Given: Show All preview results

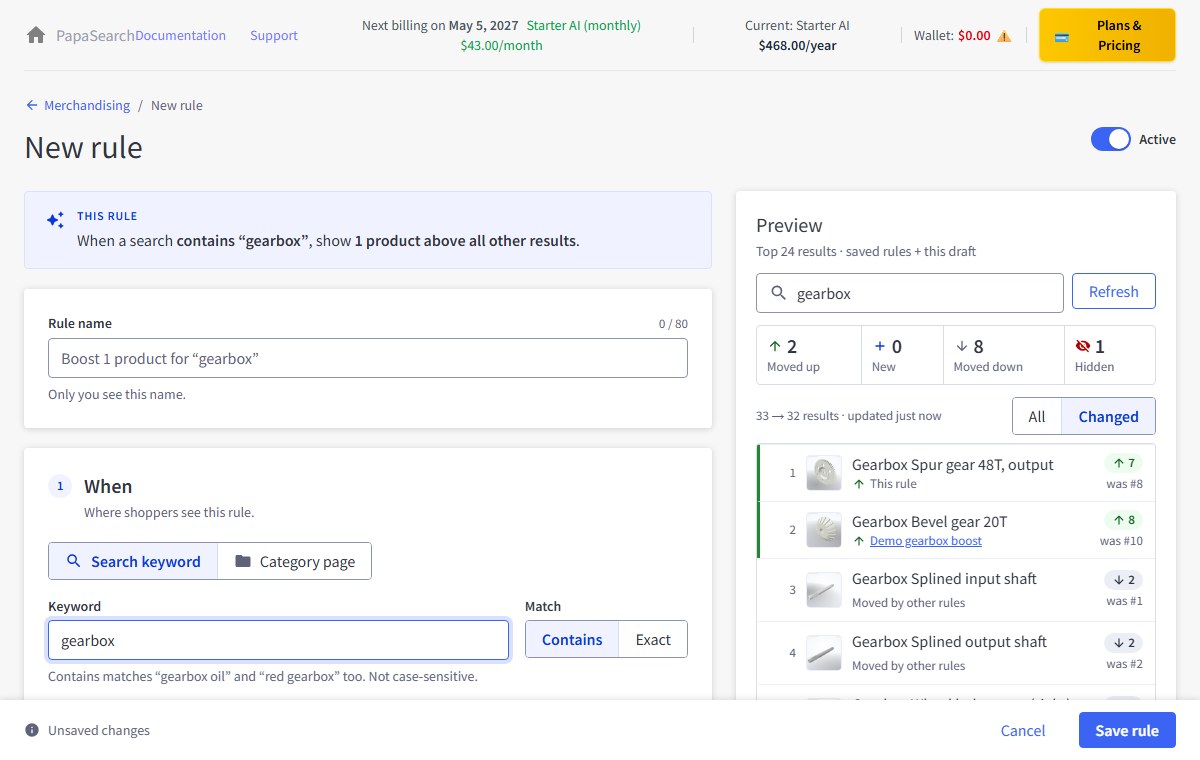Looking at the screenshot, I should pos(1037,416).
